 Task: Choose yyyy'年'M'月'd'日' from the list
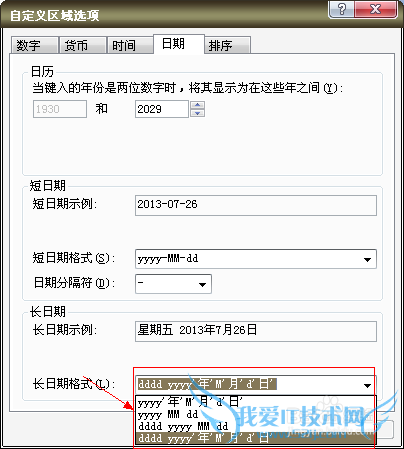pyautogui.click(x=256, y=402)
